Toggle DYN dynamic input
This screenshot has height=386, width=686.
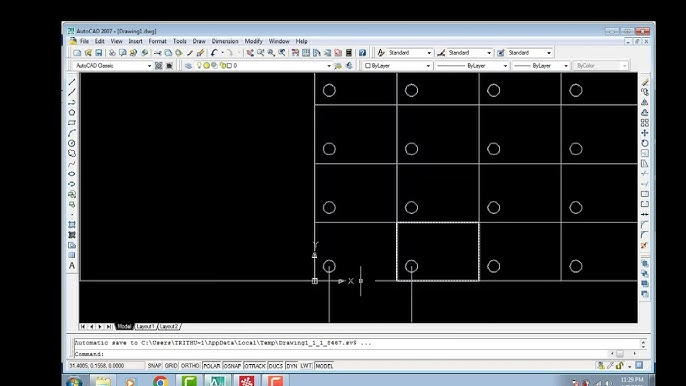click(292, 366)
